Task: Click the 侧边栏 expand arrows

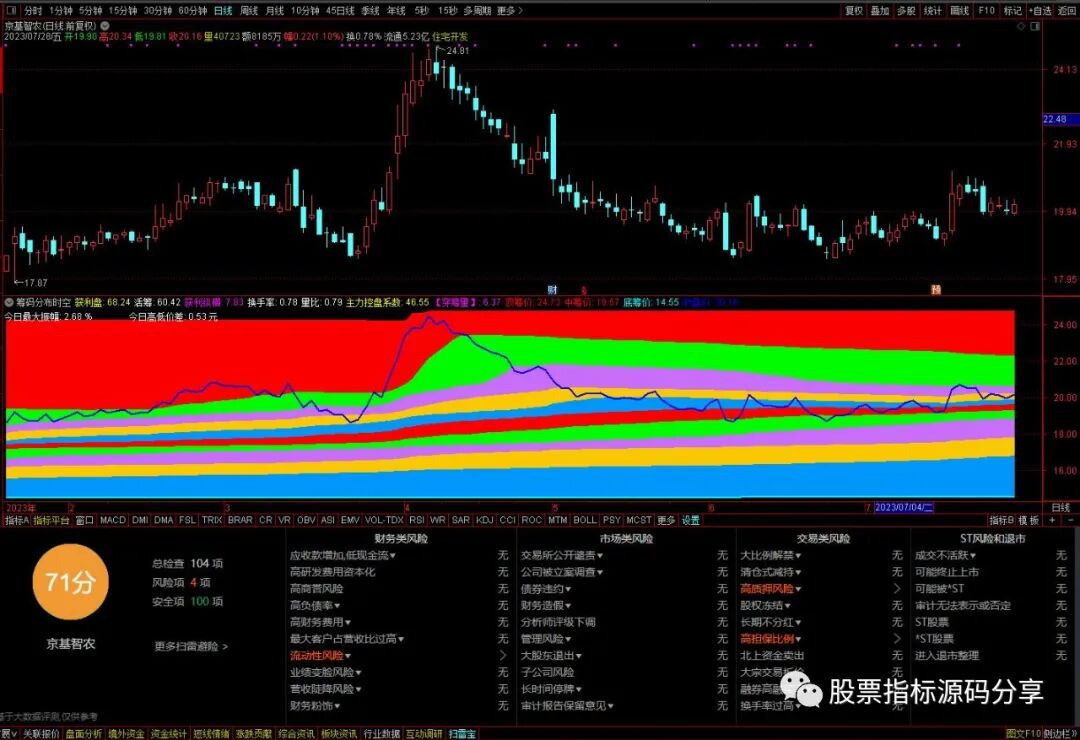Action: [x=1075, y=734]
